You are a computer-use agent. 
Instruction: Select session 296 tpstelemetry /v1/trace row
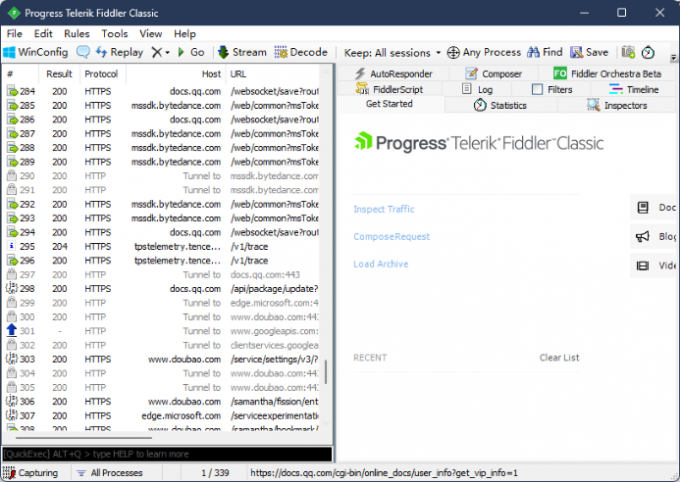(x=162, y=261)
